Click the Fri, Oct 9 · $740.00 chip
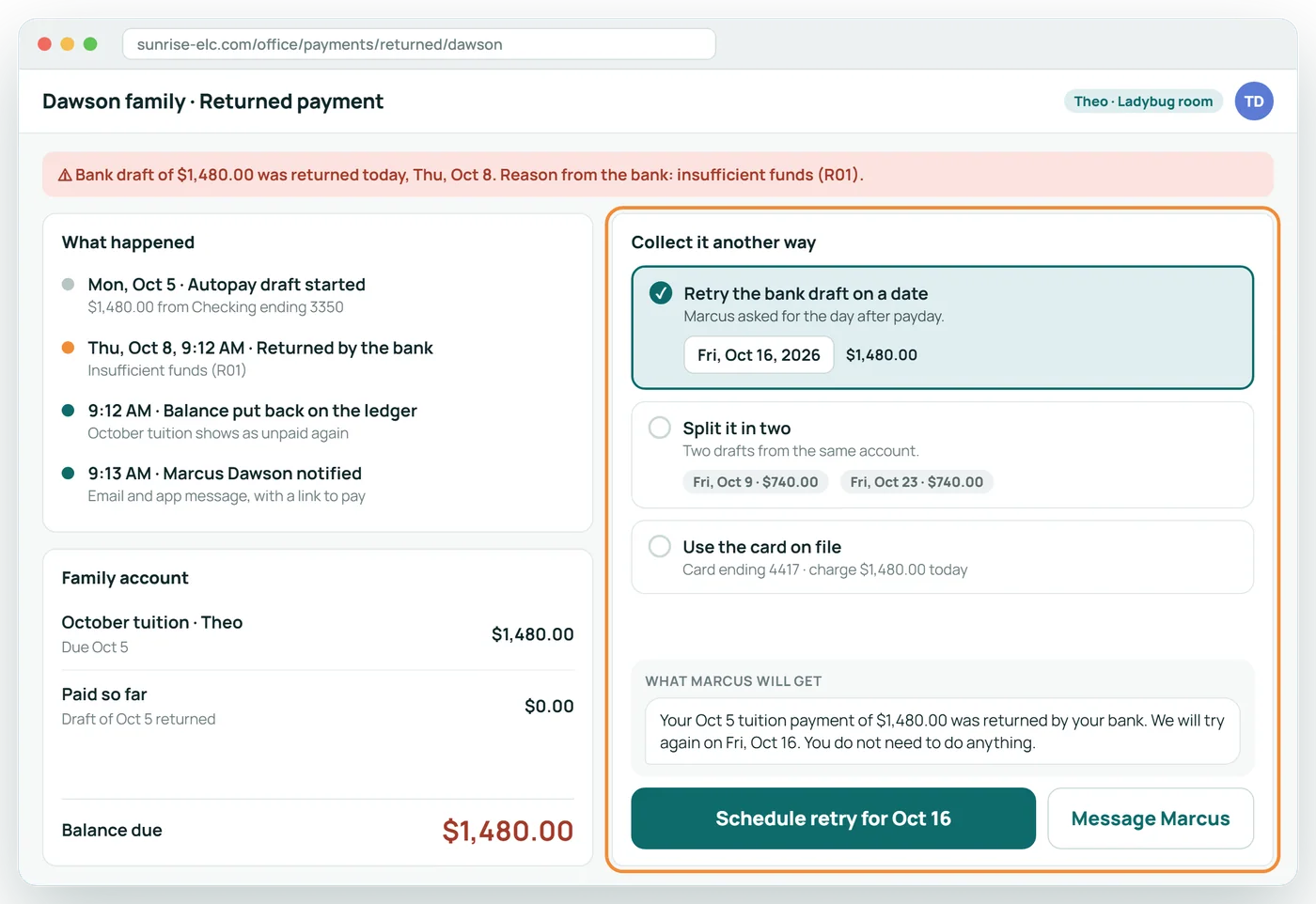The width and height of the screenshot is (1316, 904). pos(756,482)
